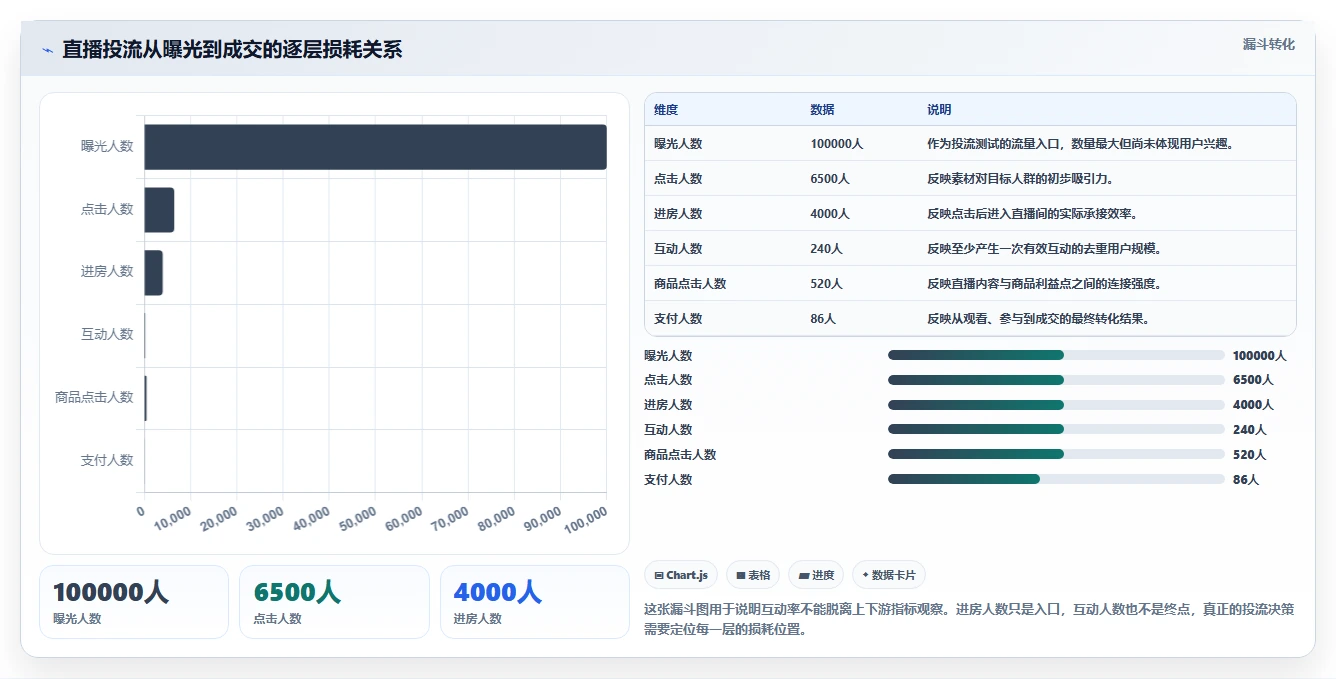Click table description about 最终转化结果

click(1038, 319)
